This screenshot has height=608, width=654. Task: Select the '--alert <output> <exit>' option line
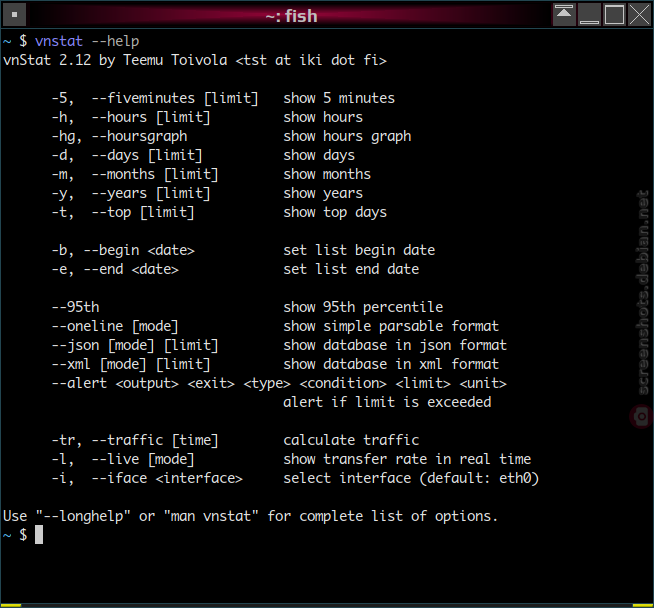point(279,384)
